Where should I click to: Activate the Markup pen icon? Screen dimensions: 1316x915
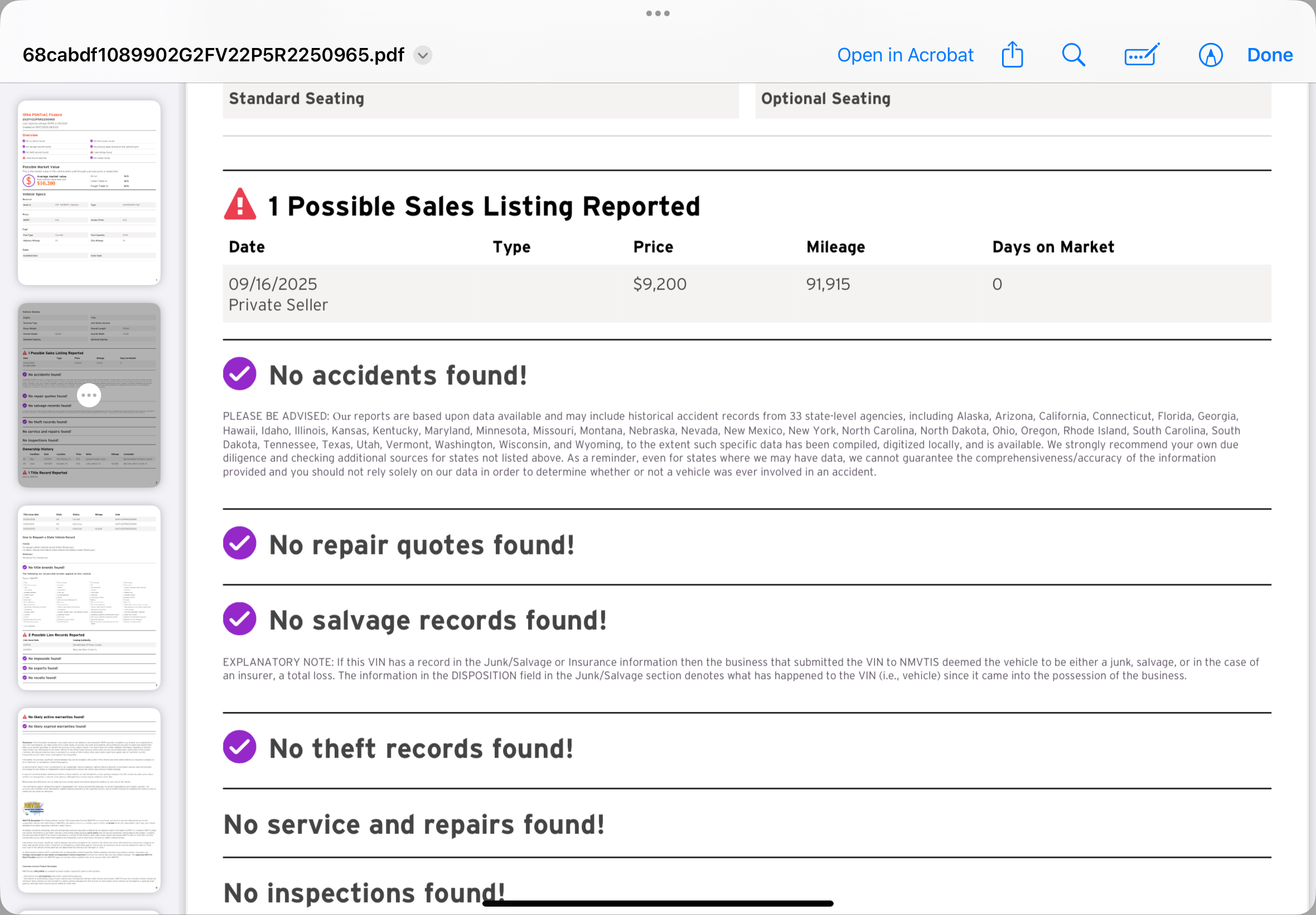point(1210,55)
